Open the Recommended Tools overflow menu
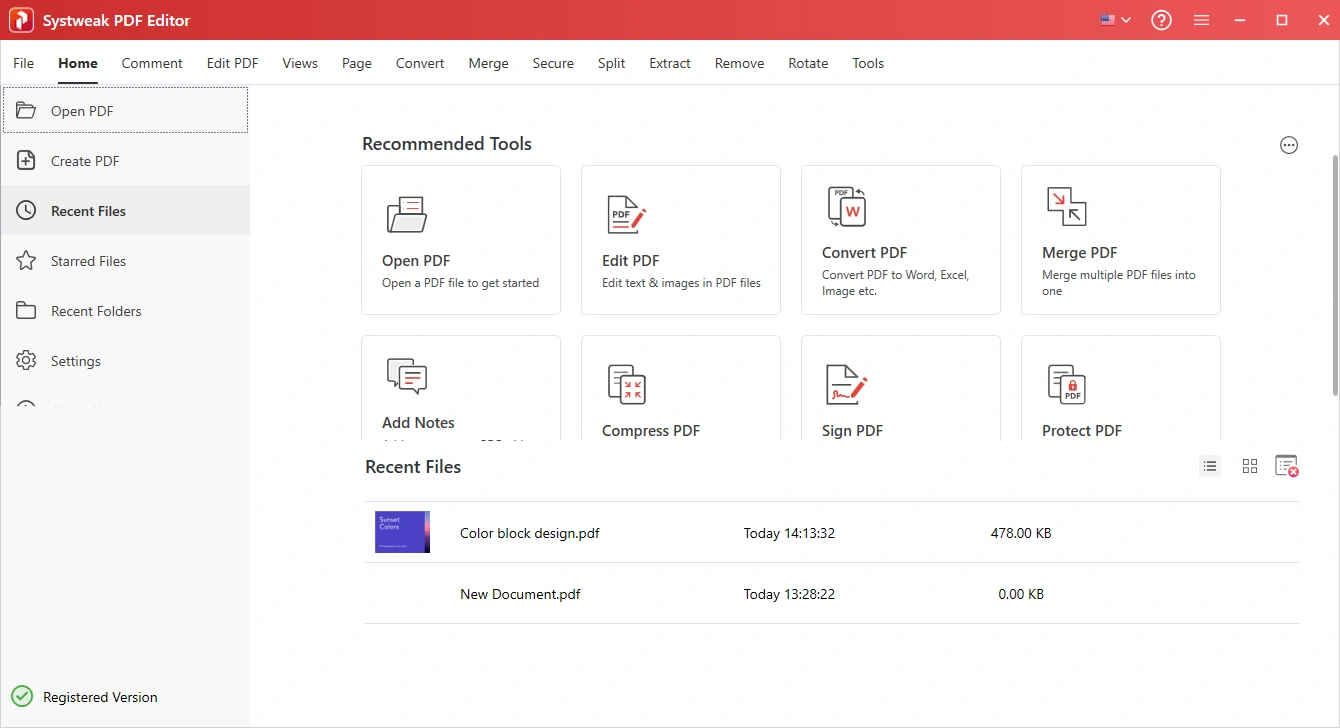The image size is (1340, 728). (1288, 144)
